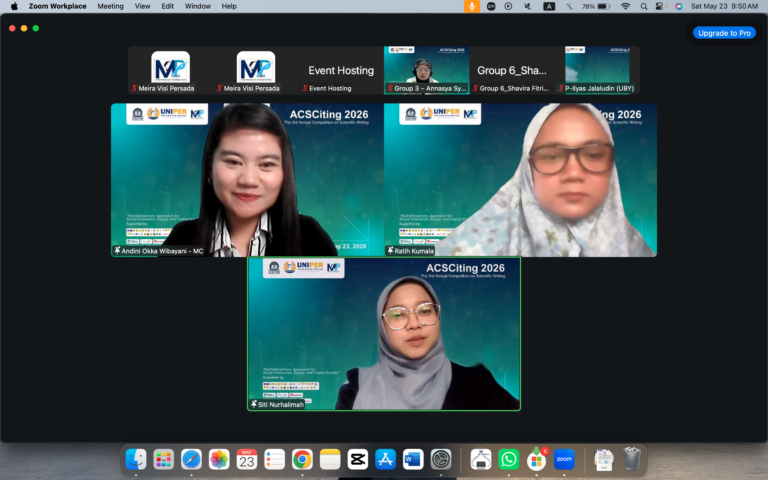Open Calendar from the Dock

(x=247, y=459)
